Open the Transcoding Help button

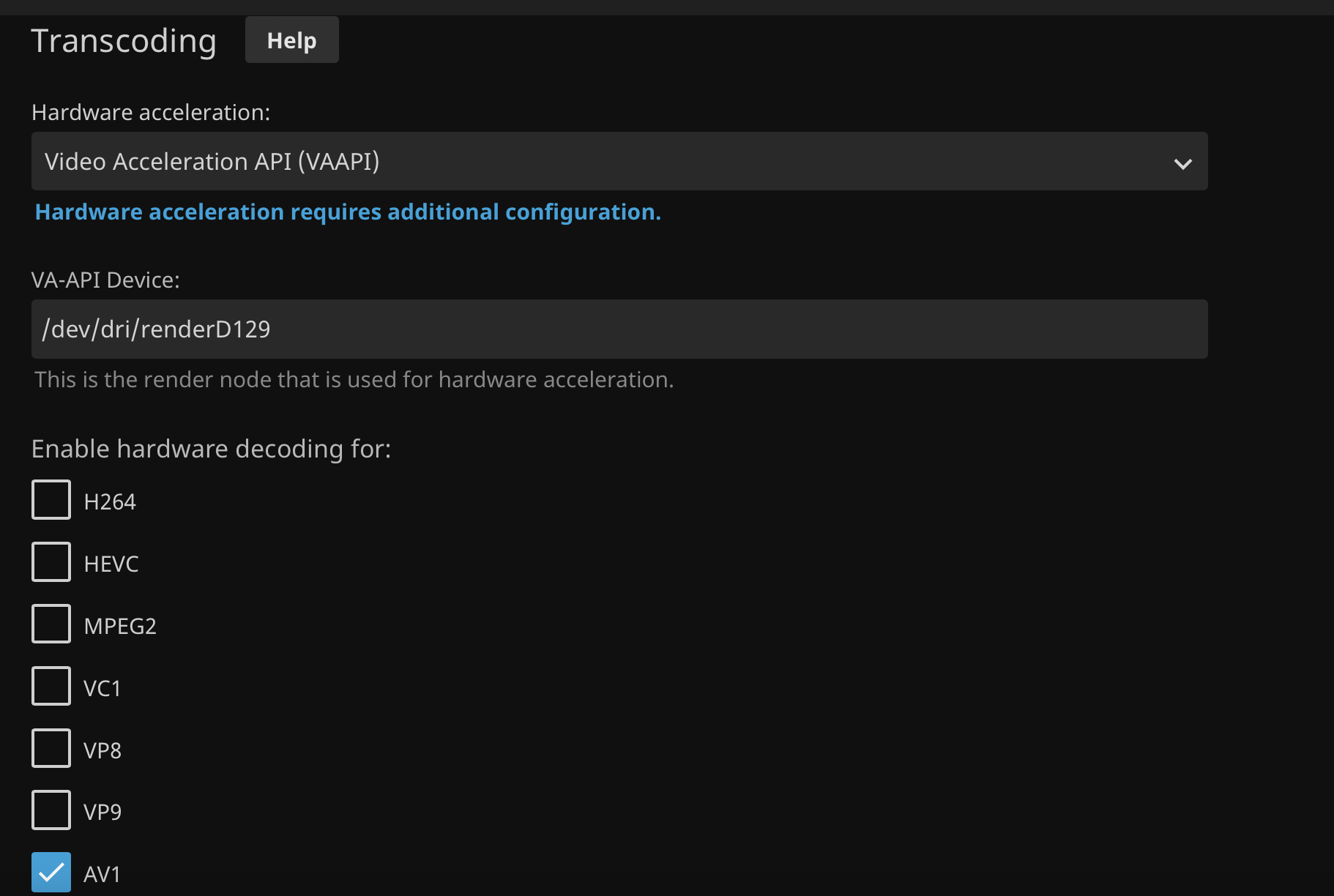coord(291,40)
